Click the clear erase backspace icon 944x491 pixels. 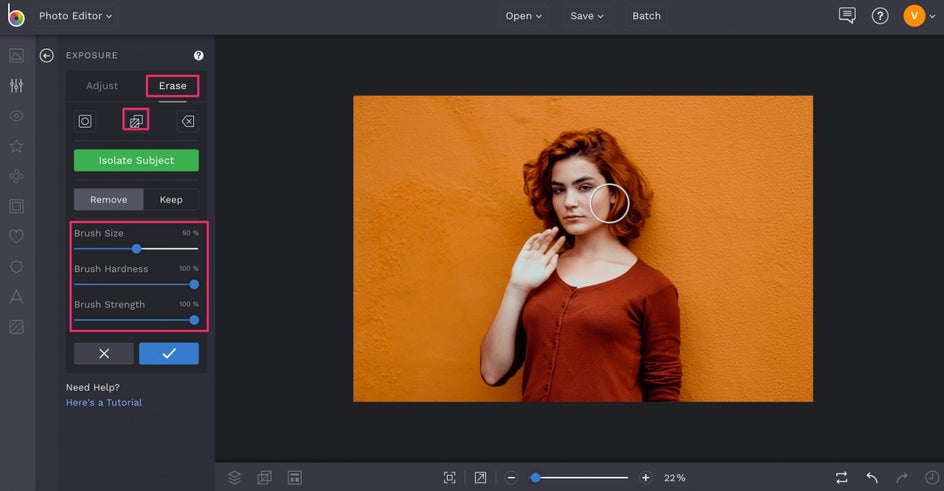click(187, 121)
